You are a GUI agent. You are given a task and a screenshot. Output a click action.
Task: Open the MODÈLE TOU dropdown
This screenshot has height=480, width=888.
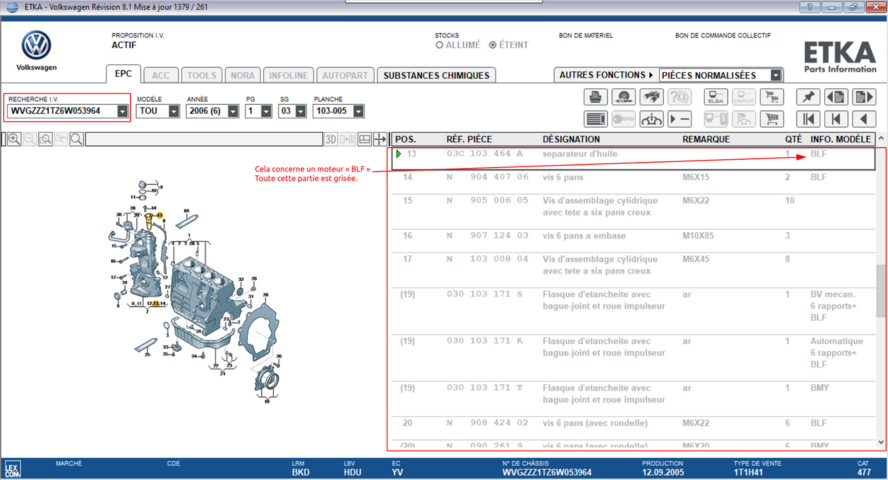pos(173,111)
